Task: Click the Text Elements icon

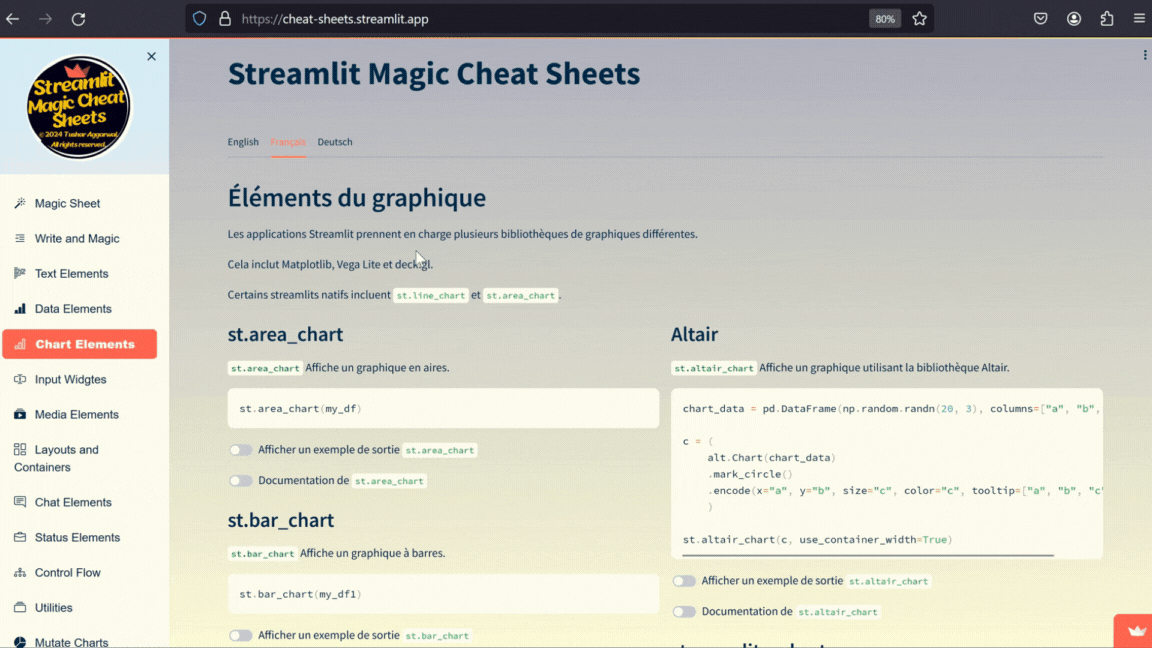Action: coord(20,273)
